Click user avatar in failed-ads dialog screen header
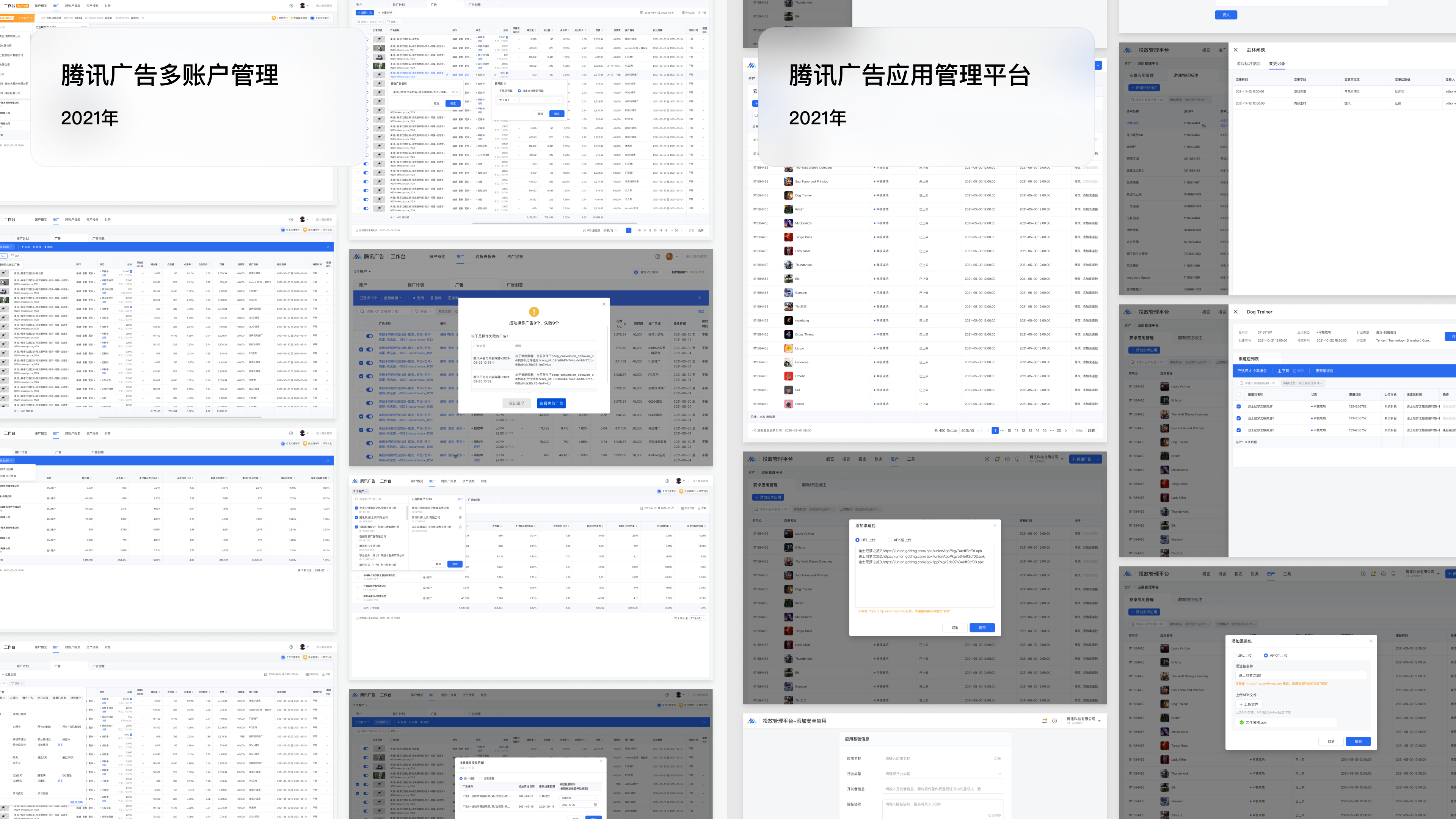The height and width of the screenshot is (819, 1456). (669, 257)
